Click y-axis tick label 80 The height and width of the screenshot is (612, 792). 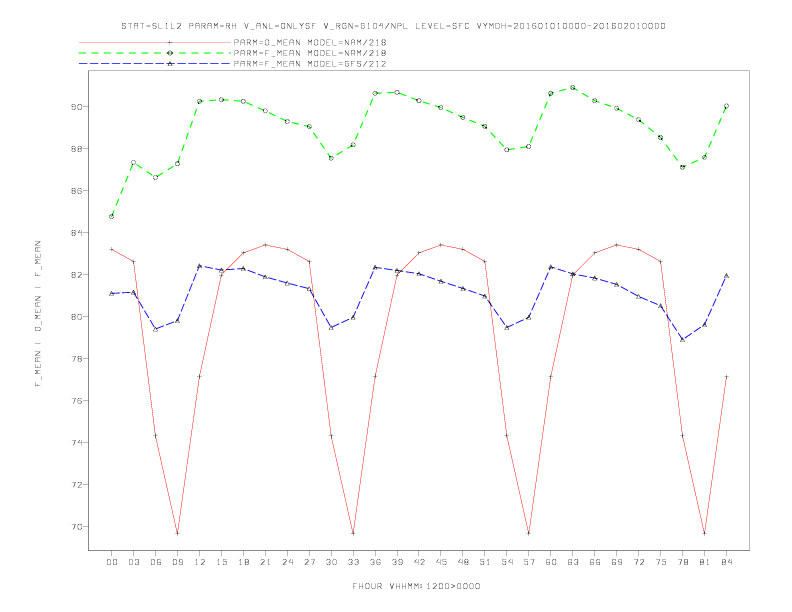77,317
